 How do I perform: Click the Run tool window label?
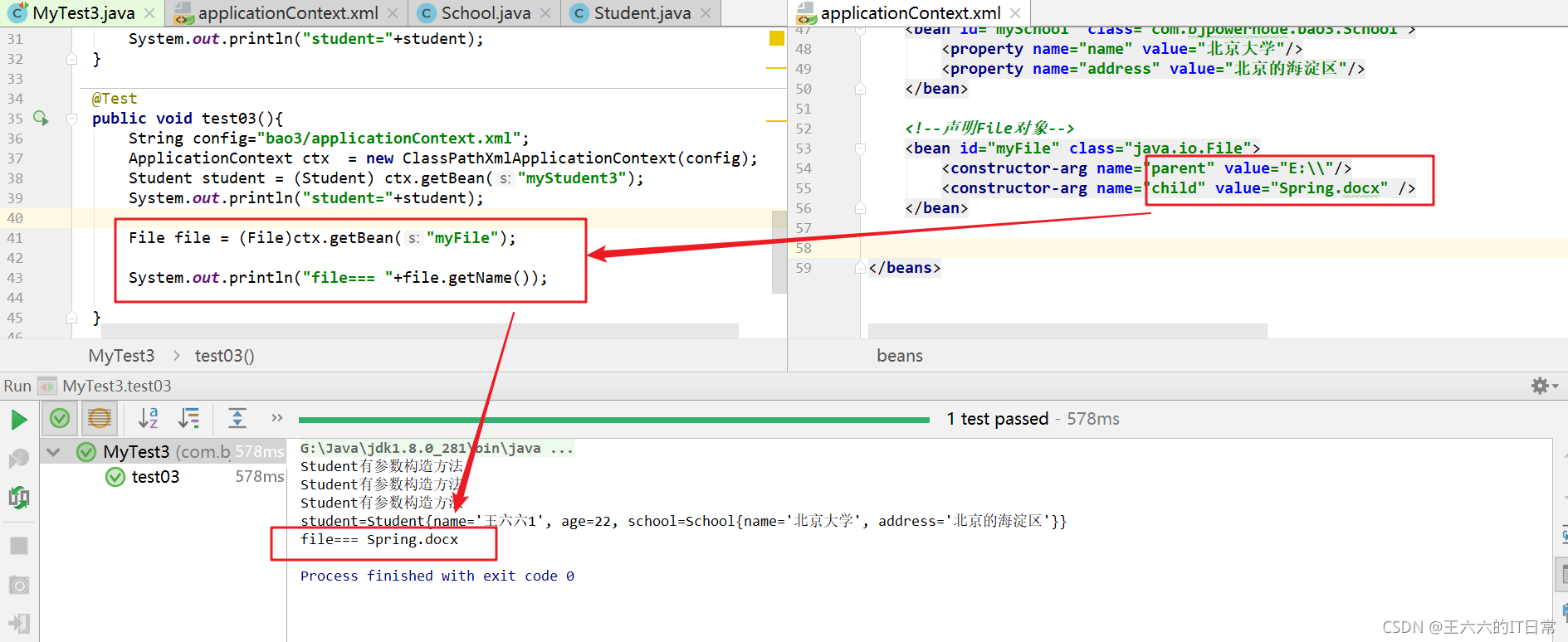tap(17, 386)
